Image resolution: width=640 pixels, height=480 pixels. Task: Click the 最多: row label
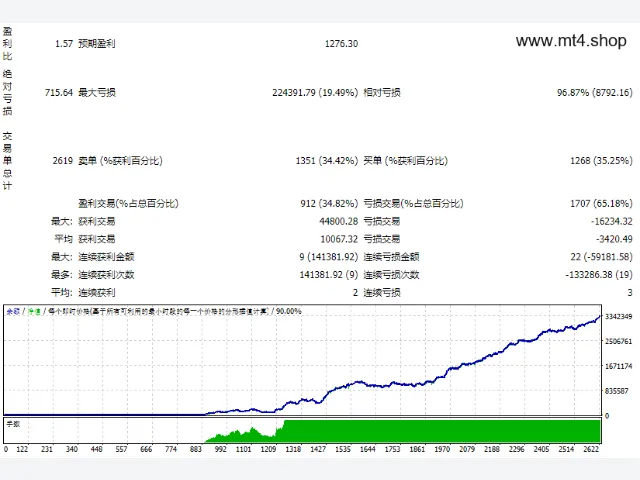coord(62,275)
